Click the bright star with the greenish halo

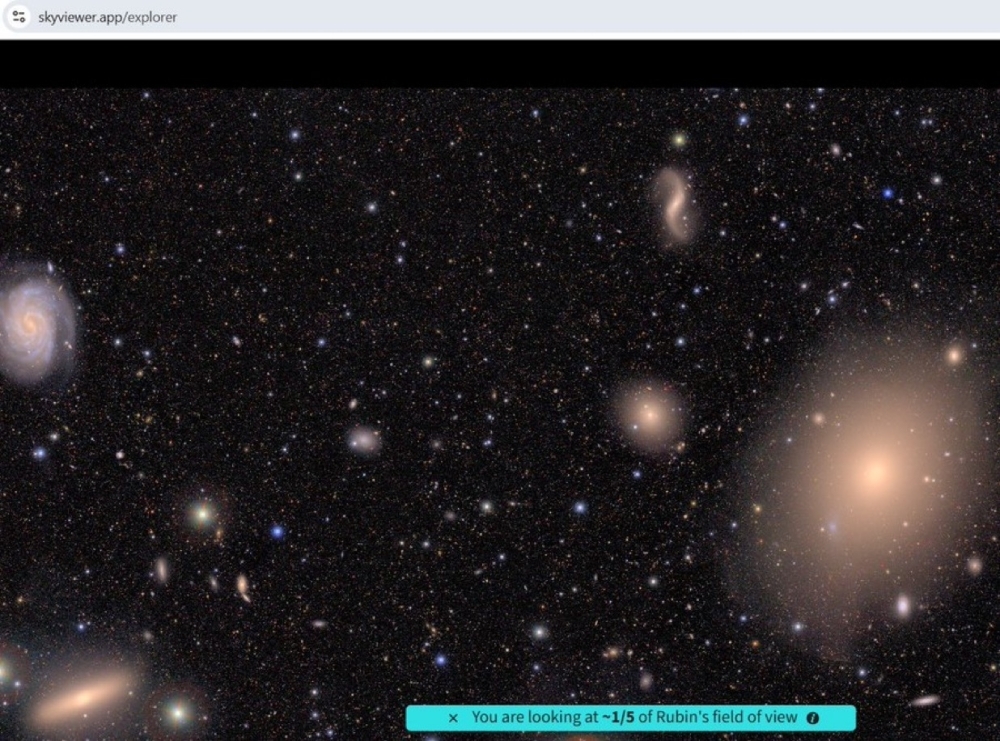[202, 514]
